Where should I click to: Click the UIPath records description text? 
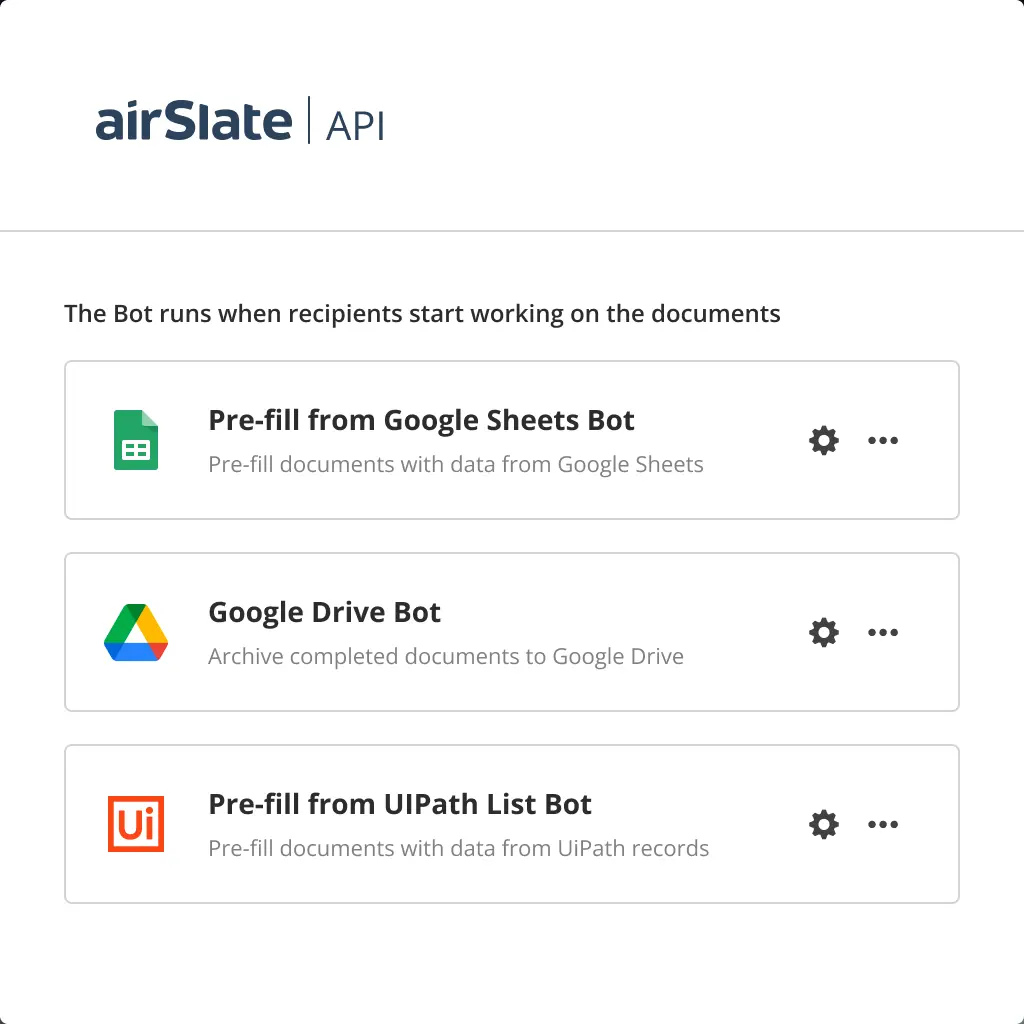[458, 848]
